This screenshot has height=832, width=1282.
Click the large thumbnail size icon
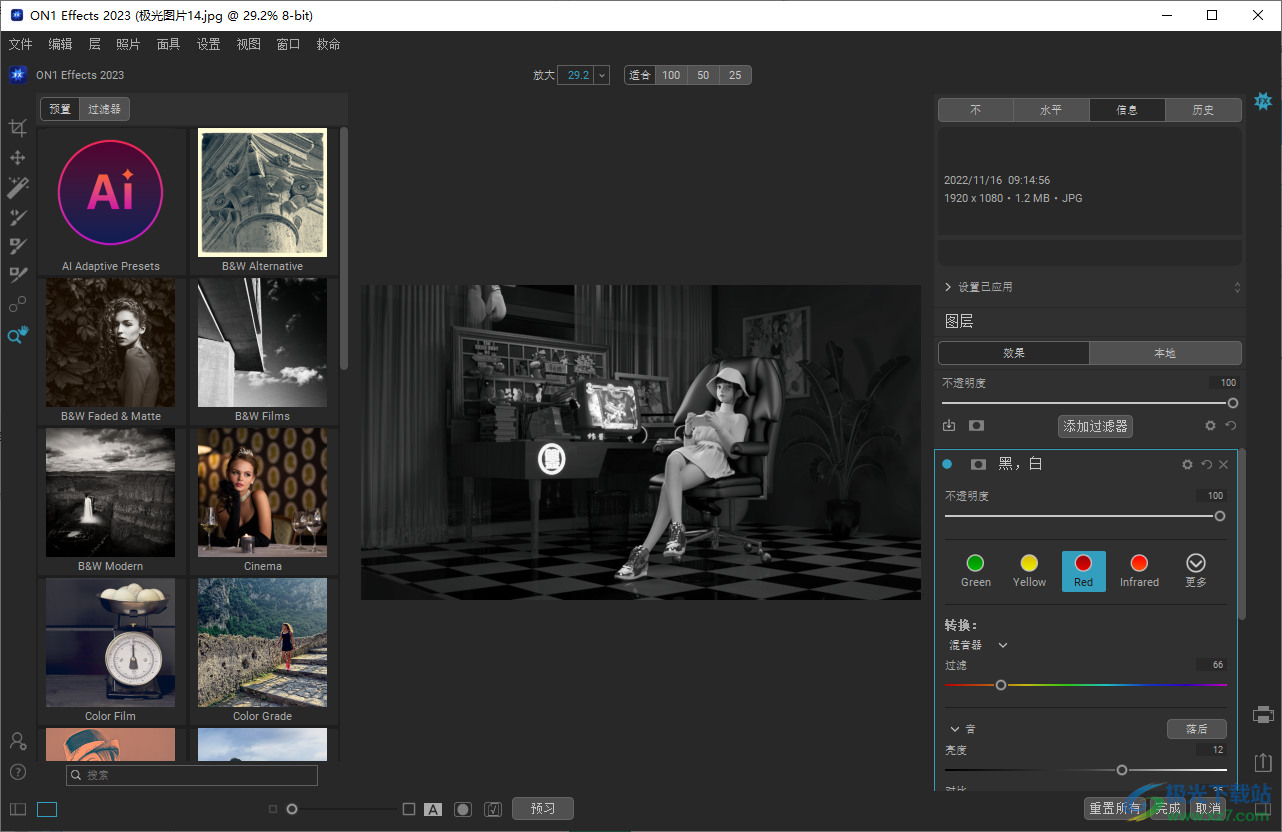tap(408, 809)
